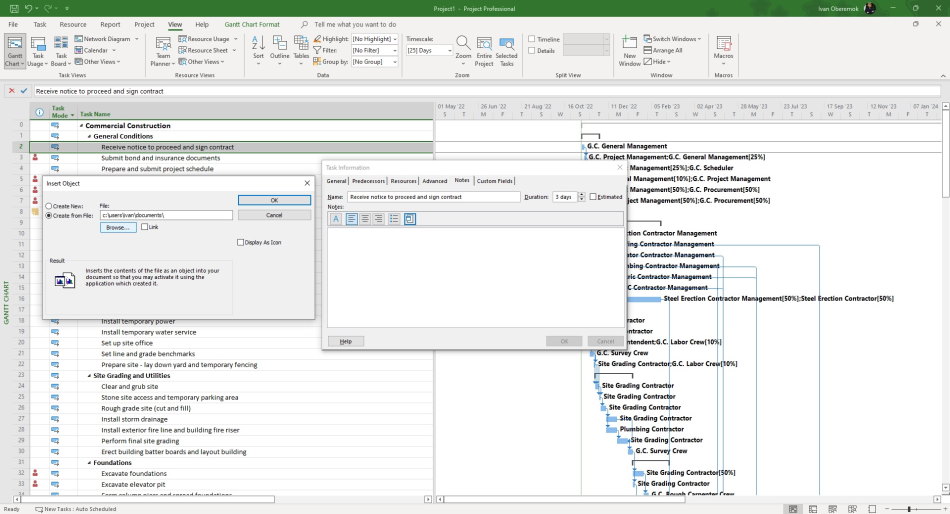Image resolution: width=950 pixels, height=514 pixels.
Task: Enable the Timeline checkbox
Action: click(531, 39)
